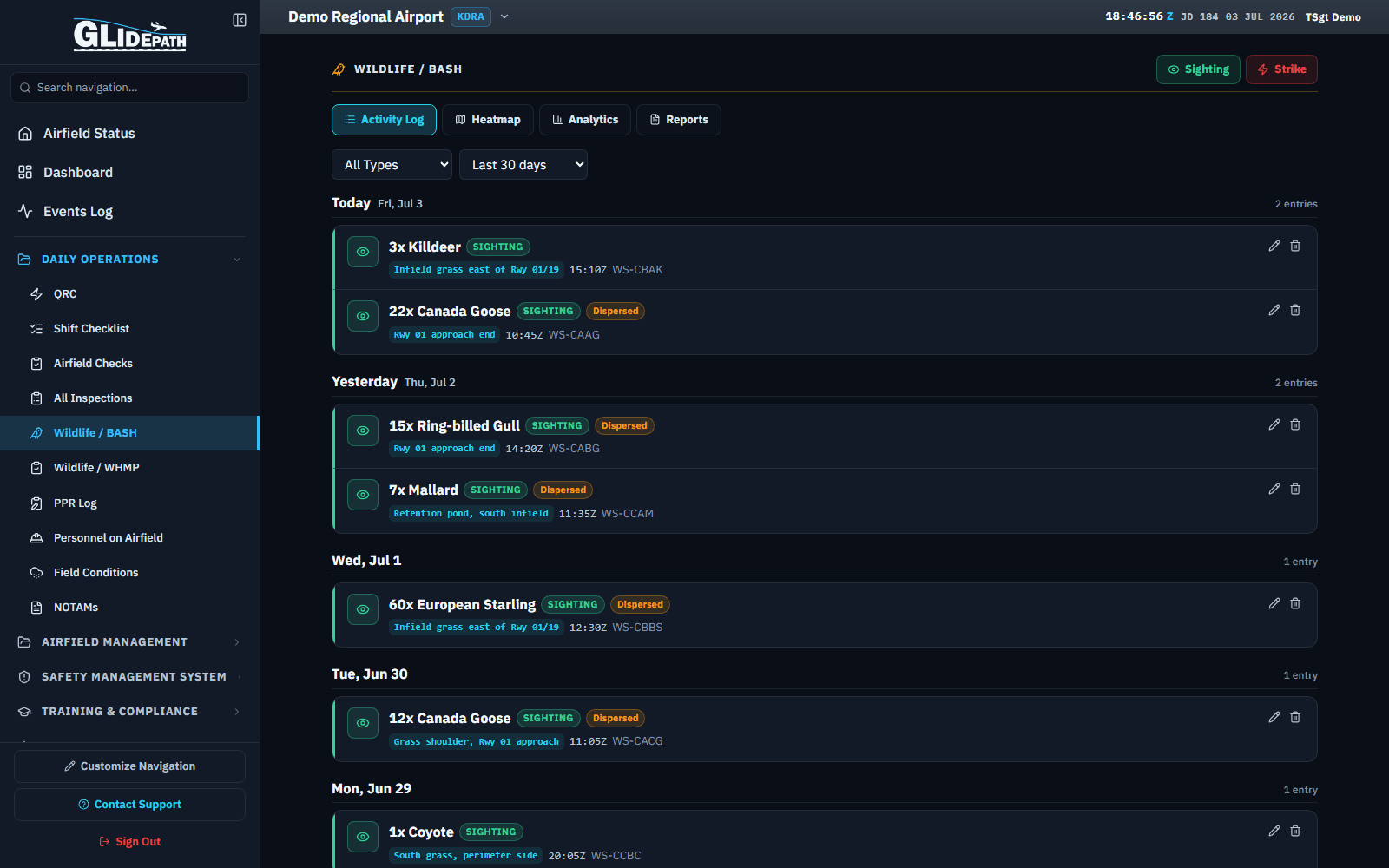This screenshot has height=868, width=1389.
Task: Open the PPR Log page
Action: 129,503
